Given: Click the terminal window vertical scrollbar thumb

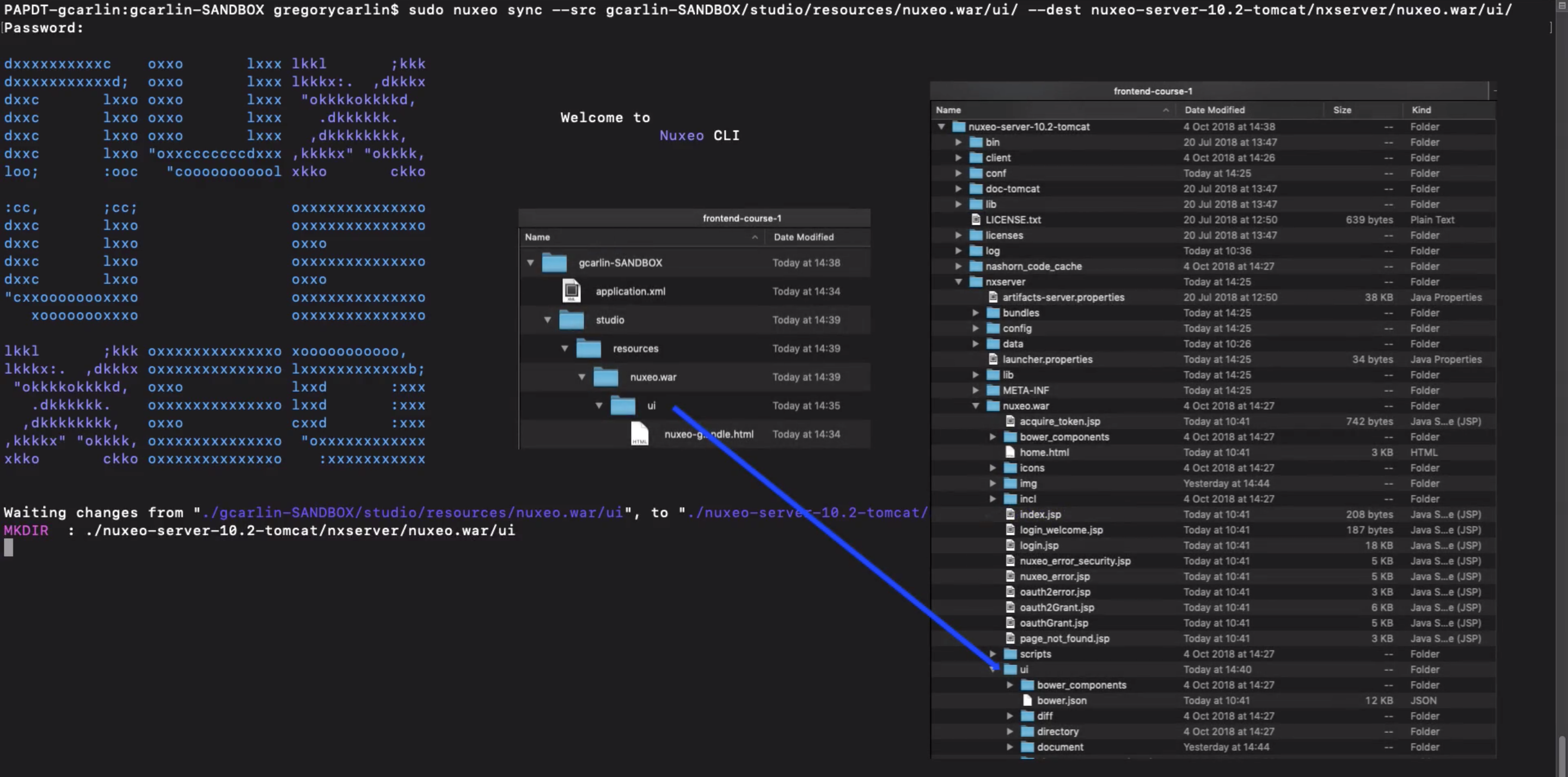Looking at the screenshot, I should [x=1562, y=756].
